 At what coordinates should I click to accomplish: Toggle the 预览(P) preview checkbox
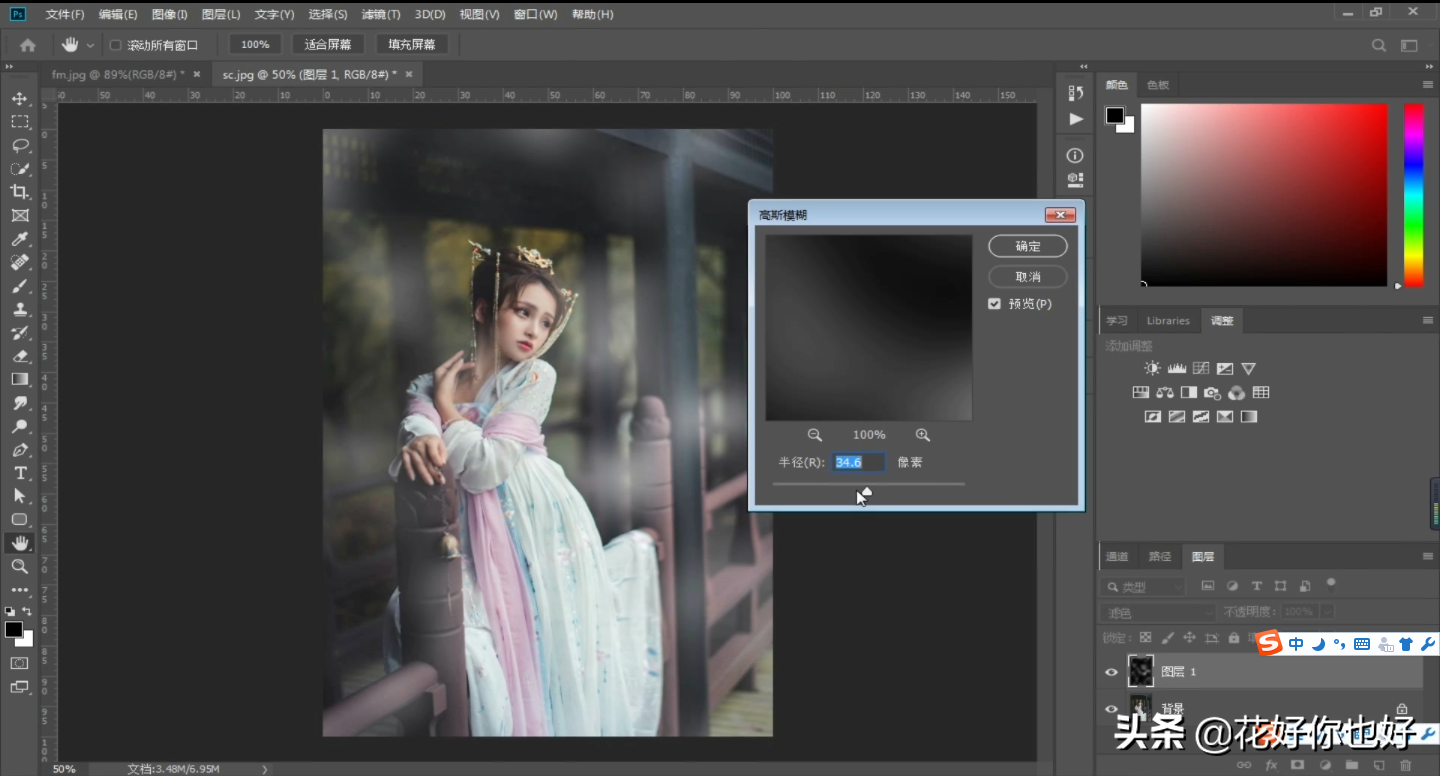[x=994, y=304]
